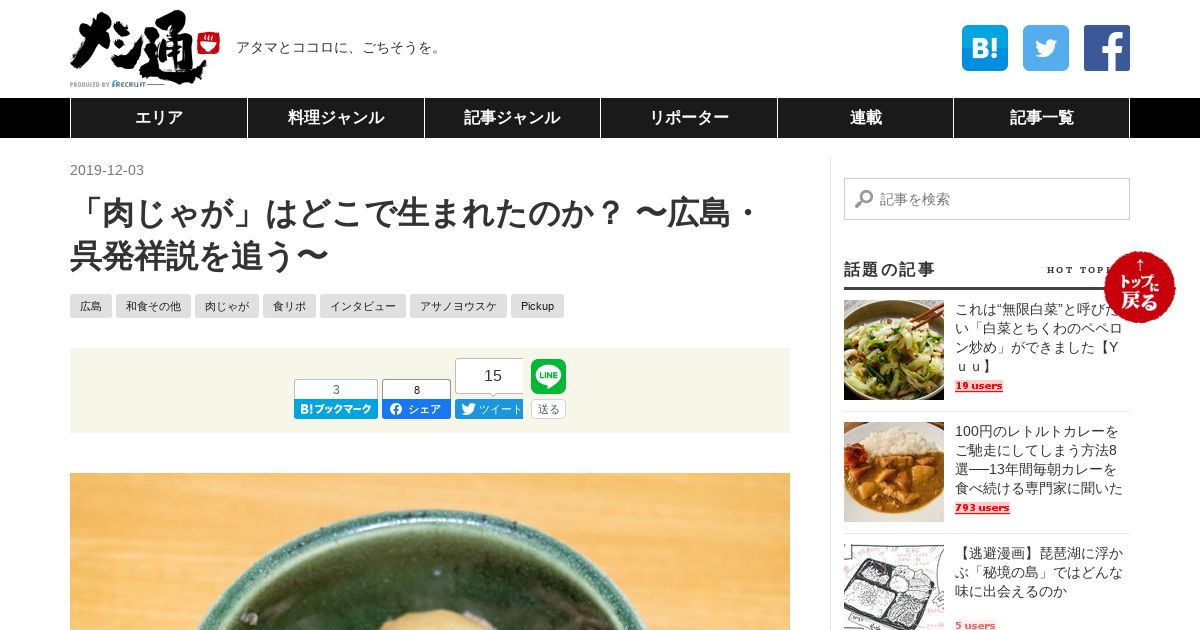Select the リポーター navigation item
This screenshot has height=630, width=1200.
click(689, 118)
